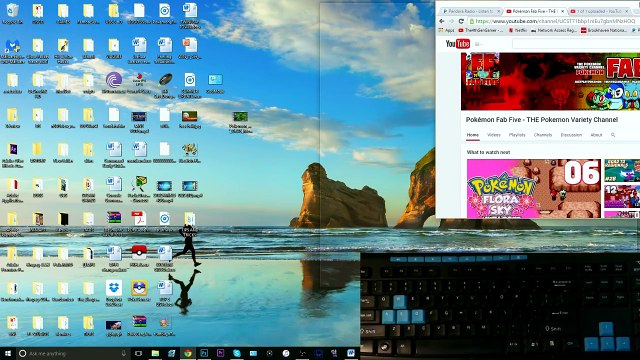Open Skype from the taskbar
This screenshot has height=360, width=640.
click(x=237, y=353)
